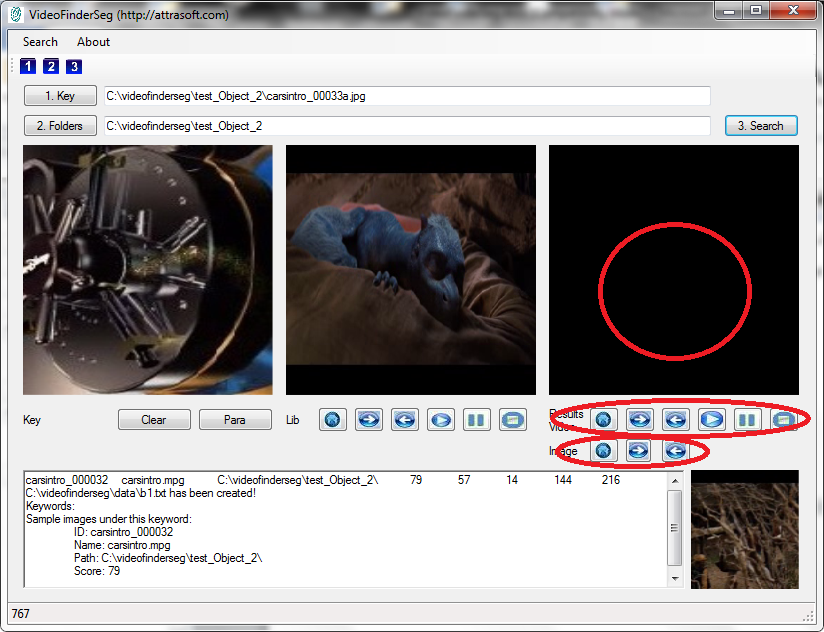This screenshot has height=632, width=824.
Task: Click line 'b1.txt has been created!'
Action: pyautogui.click(x=141, y=493)
